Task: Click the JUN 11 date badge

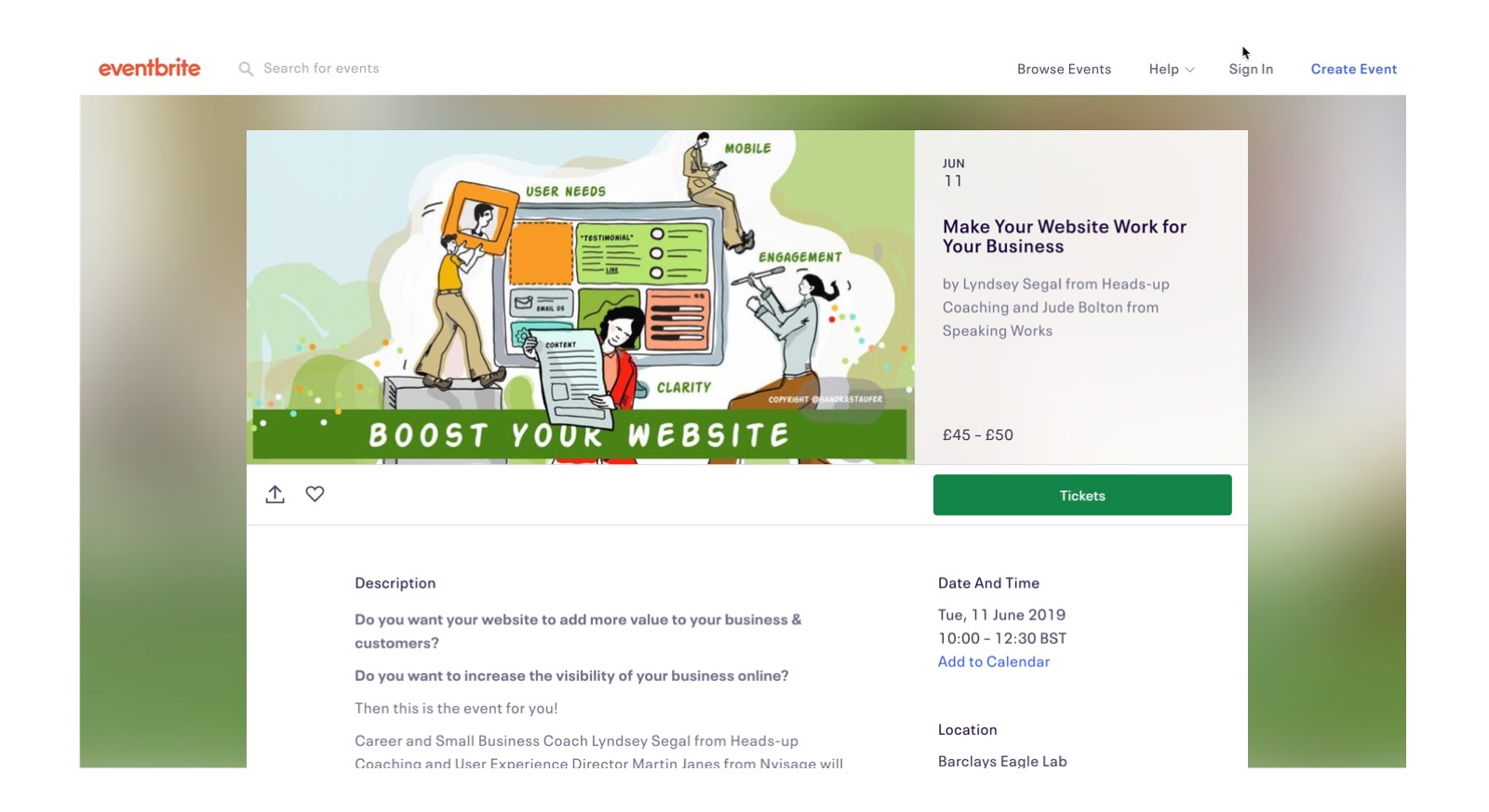Action: [953, 173]
